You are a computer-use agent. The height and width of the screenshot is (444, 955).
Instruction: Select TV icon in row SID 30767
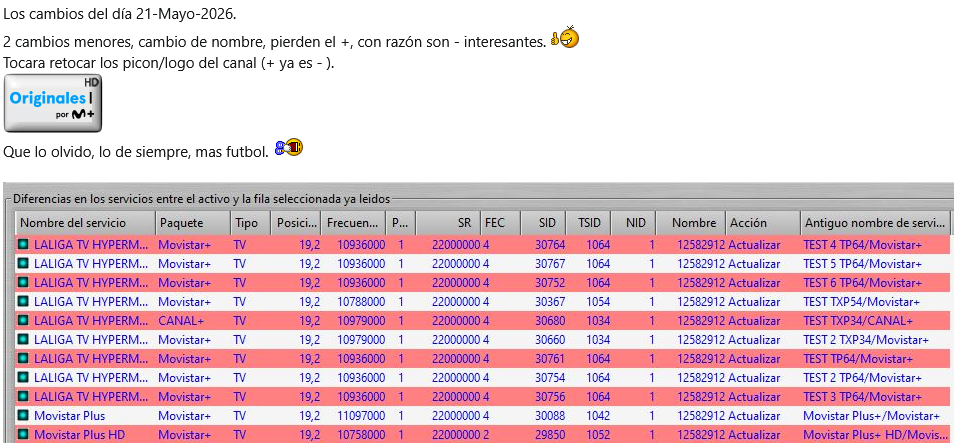24,263
